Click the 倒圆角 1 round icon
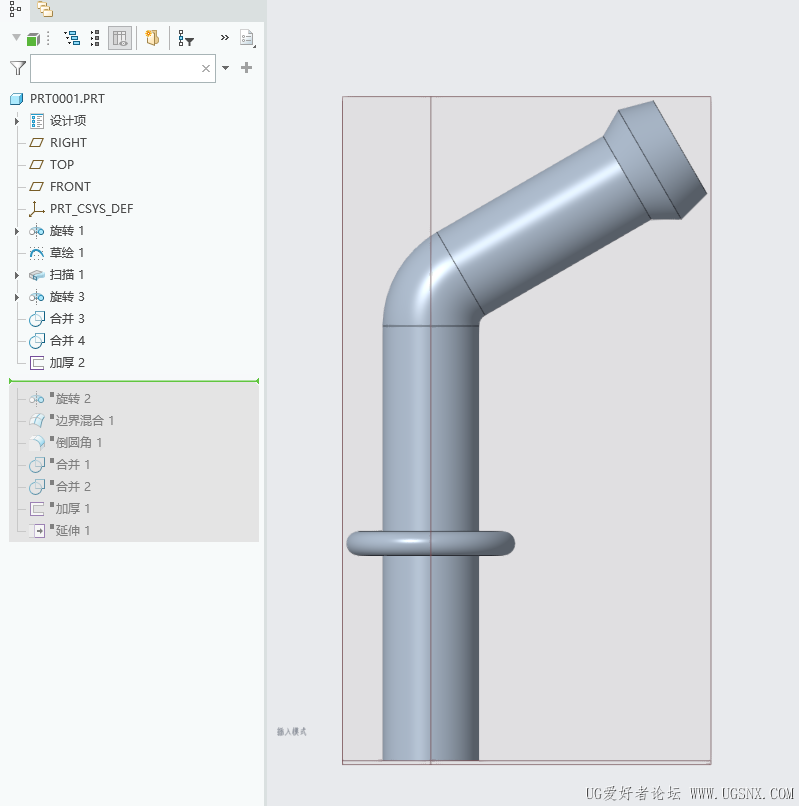This screenshot has height=806, width=799. [x=37, y=443]
